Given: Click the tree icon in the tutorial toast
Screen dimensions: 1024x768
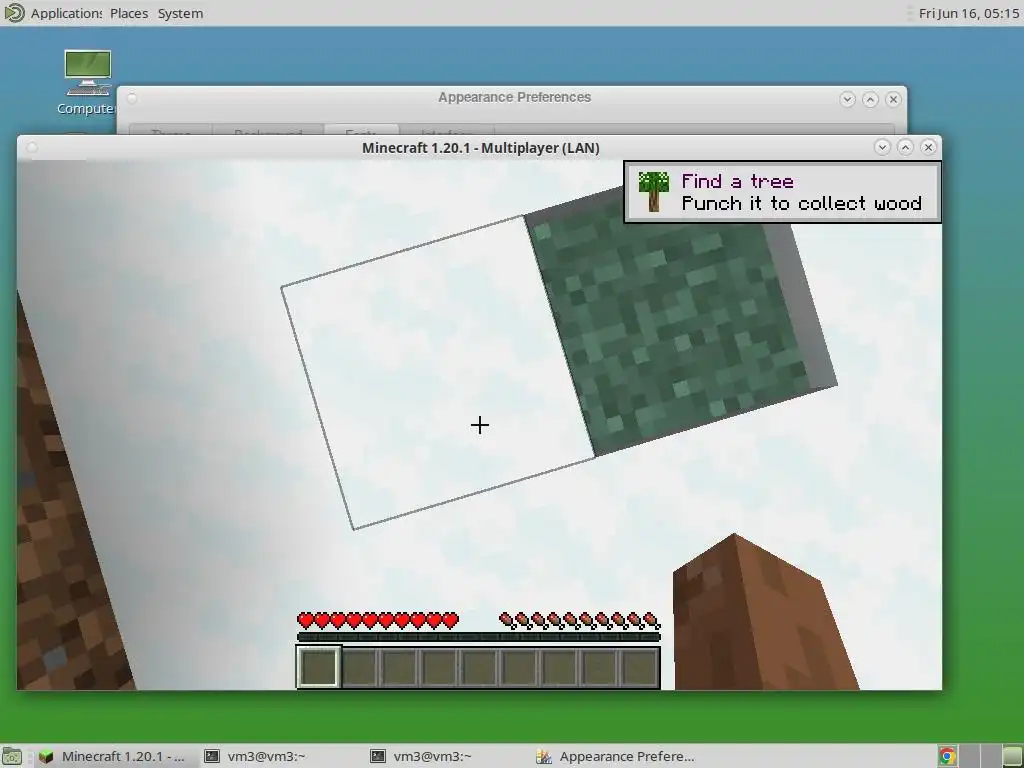Looking at the screenshot, I should [x=653, y=191].
